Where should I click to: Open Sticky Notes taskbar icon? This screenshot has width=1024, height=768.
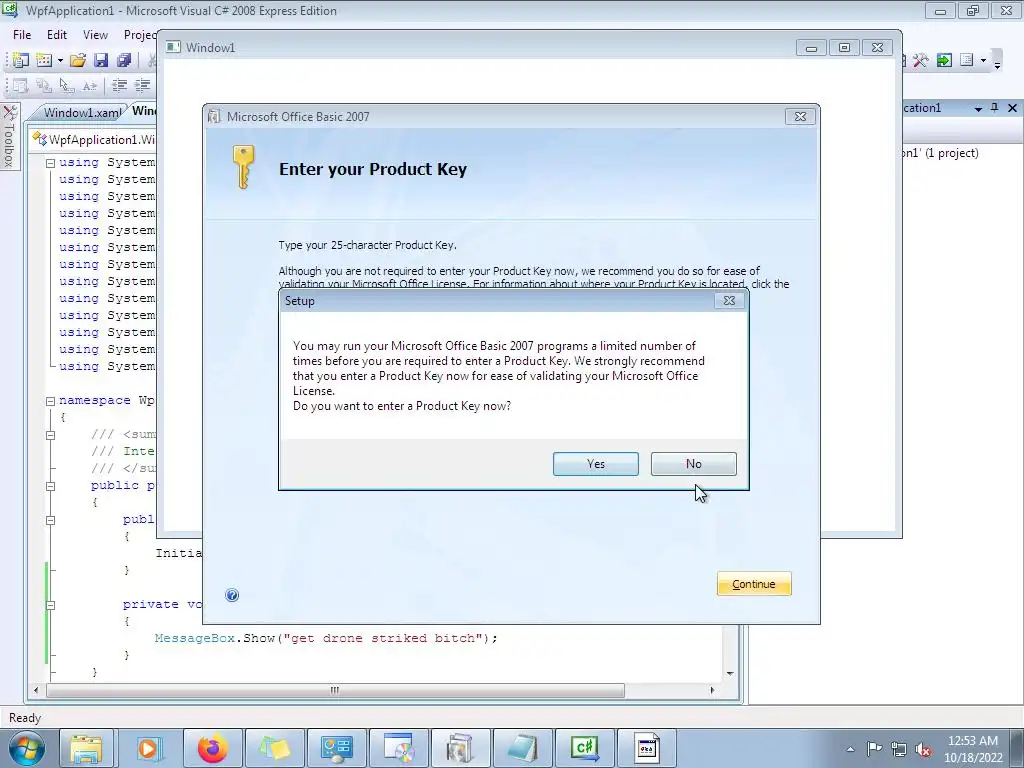(x=274, y=748)
